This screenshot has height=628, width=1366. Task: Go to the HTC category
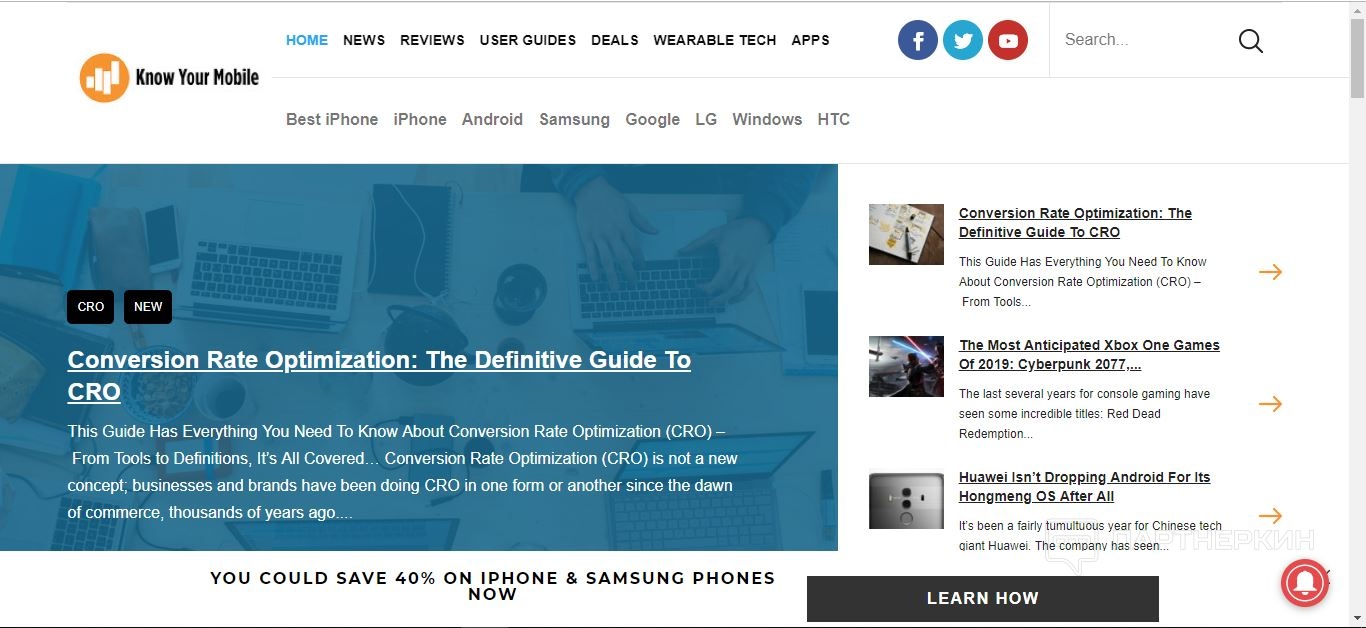[833, 119]
